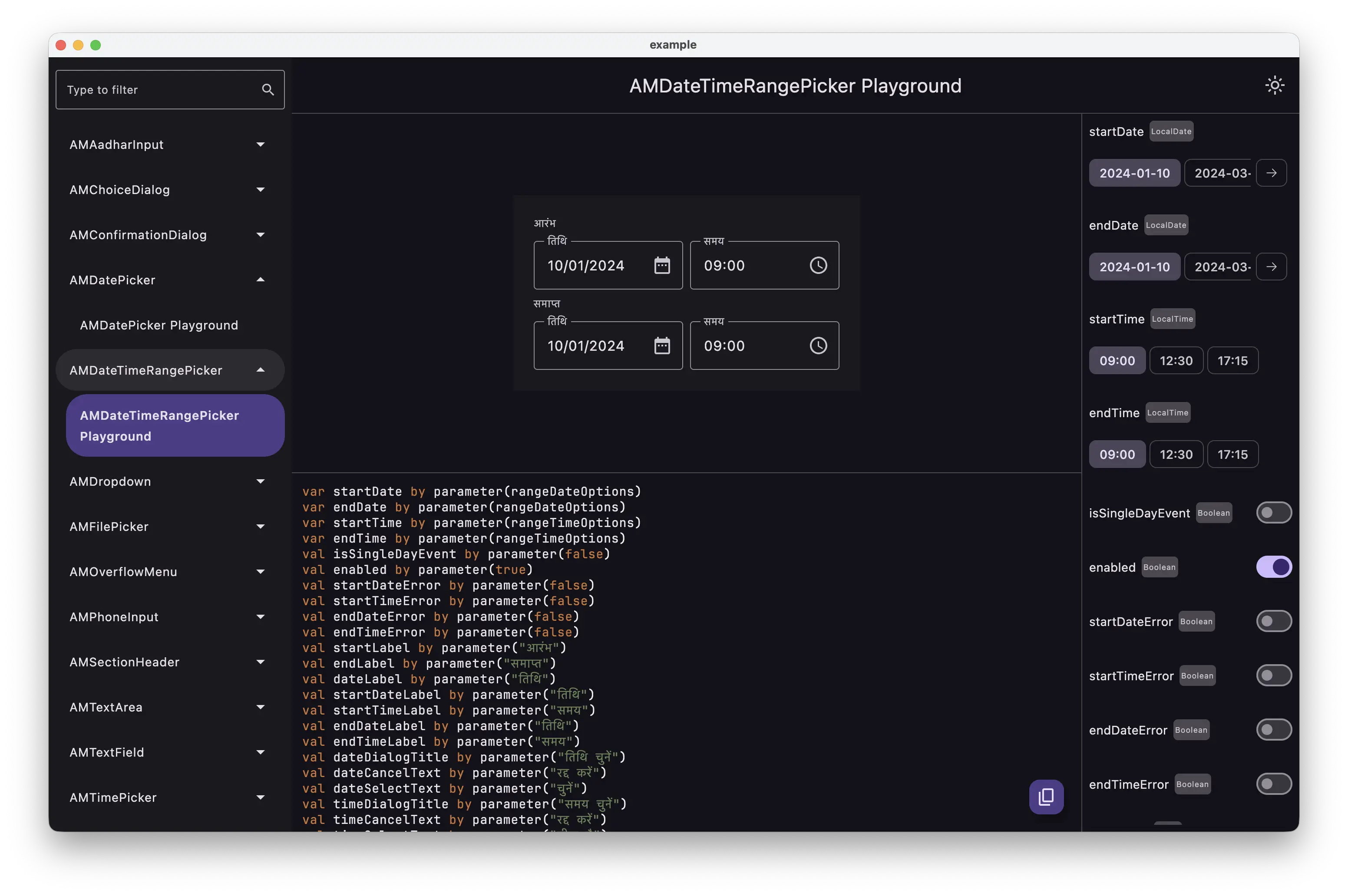The height and width of the screenshot is (896, 1348).
Task: Expand AMFilePicker section
Action: click(x=170, y=527)
